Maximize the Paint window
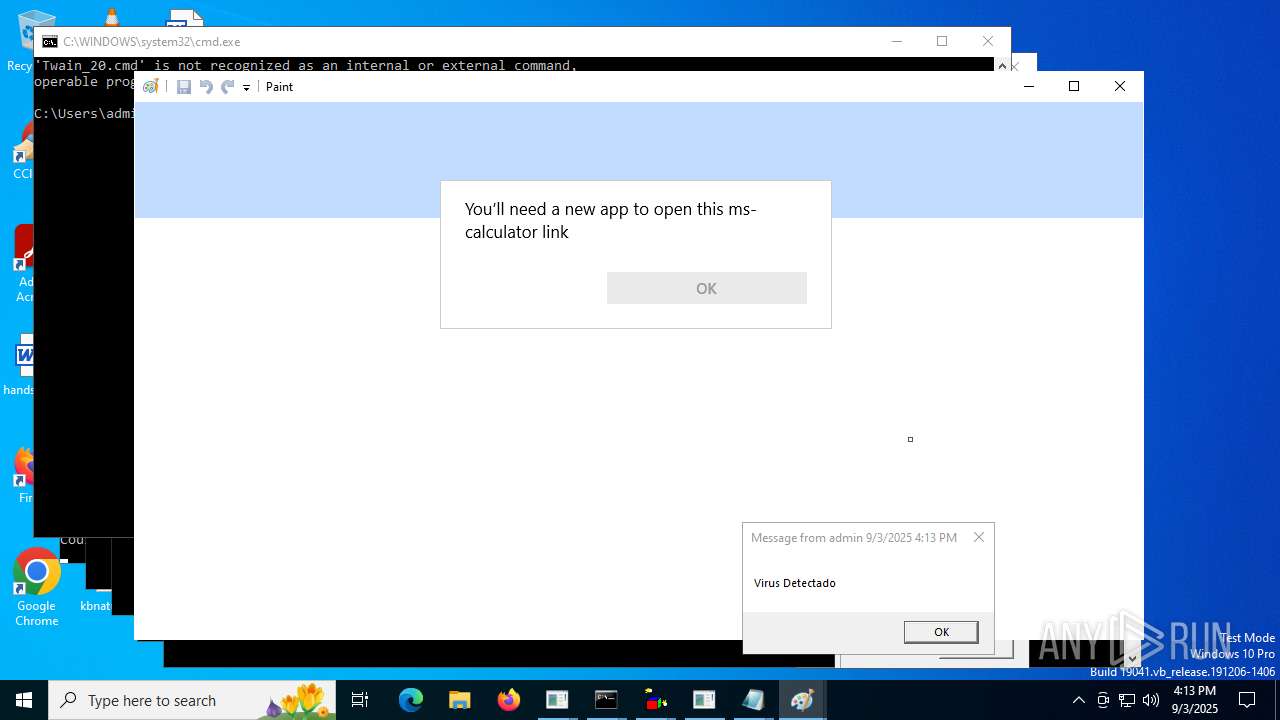 1074,86
